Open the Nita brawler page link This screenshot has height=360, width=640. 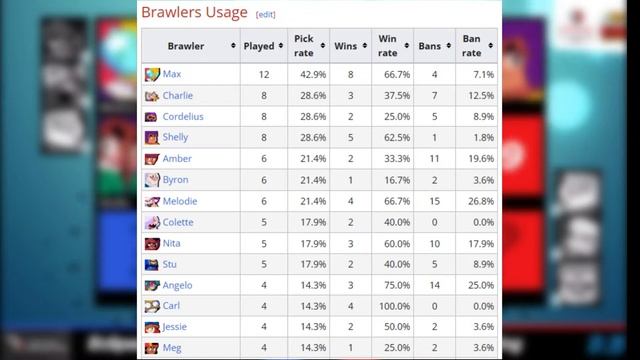pyautogui.click(x=171, y=243)
